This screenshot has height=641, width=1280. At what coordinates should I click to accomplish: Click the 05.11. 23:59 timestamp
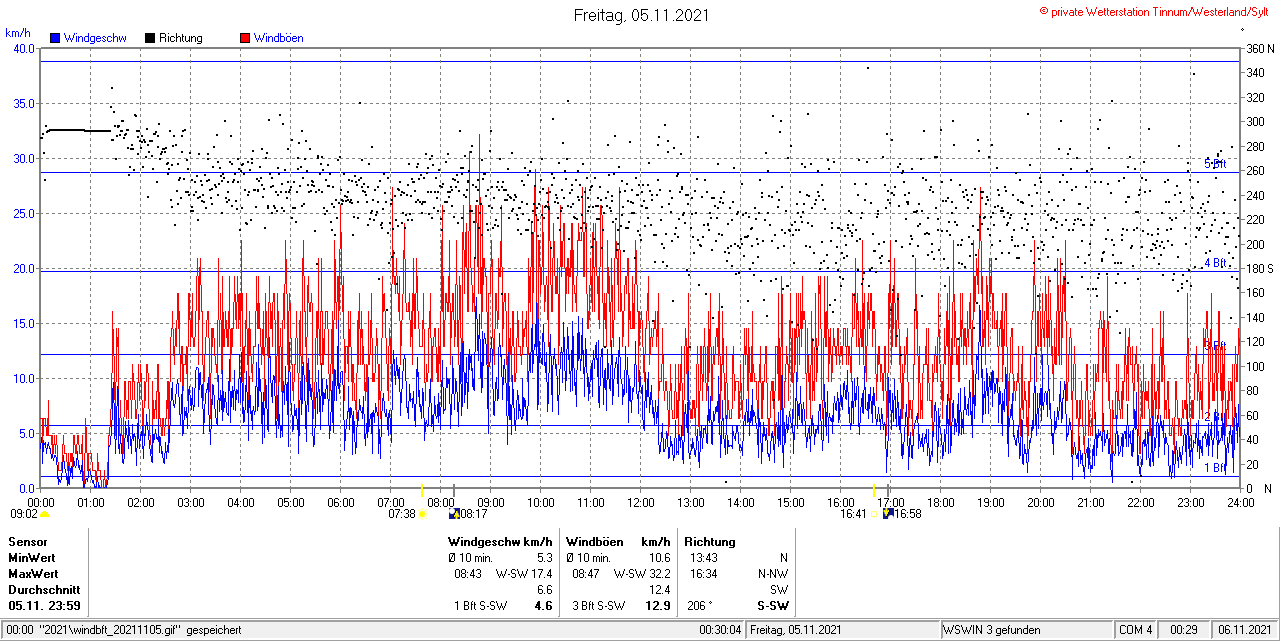[44, 606]
